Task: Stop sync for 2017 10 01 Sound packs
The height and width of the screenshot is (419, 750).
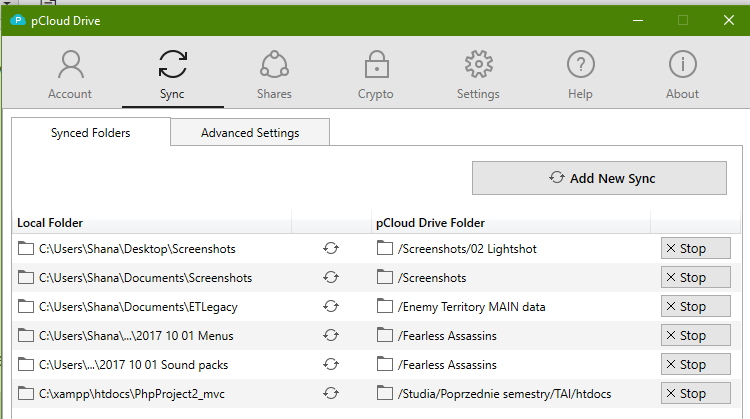Action: 695,364
